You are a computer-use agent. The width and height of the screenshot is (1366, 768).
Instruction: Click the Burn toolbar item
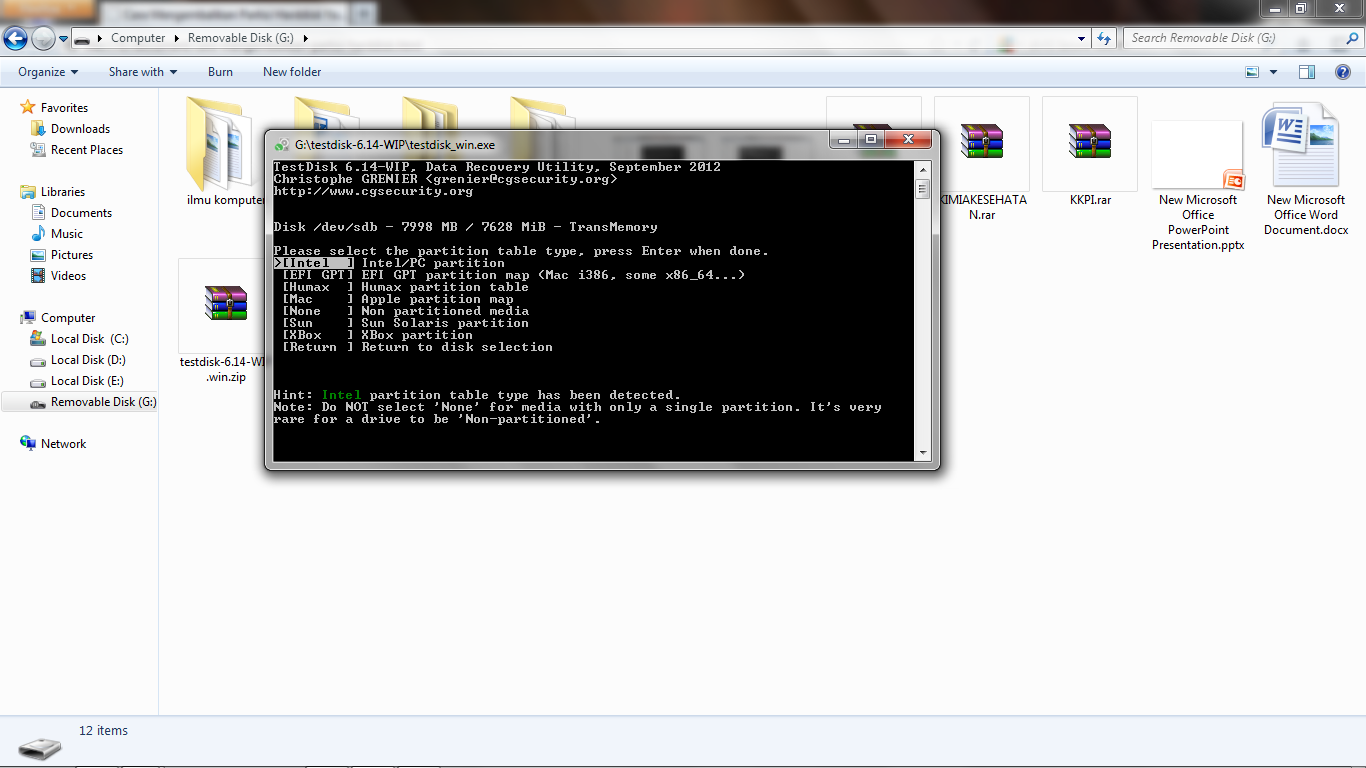coord(220,71)
